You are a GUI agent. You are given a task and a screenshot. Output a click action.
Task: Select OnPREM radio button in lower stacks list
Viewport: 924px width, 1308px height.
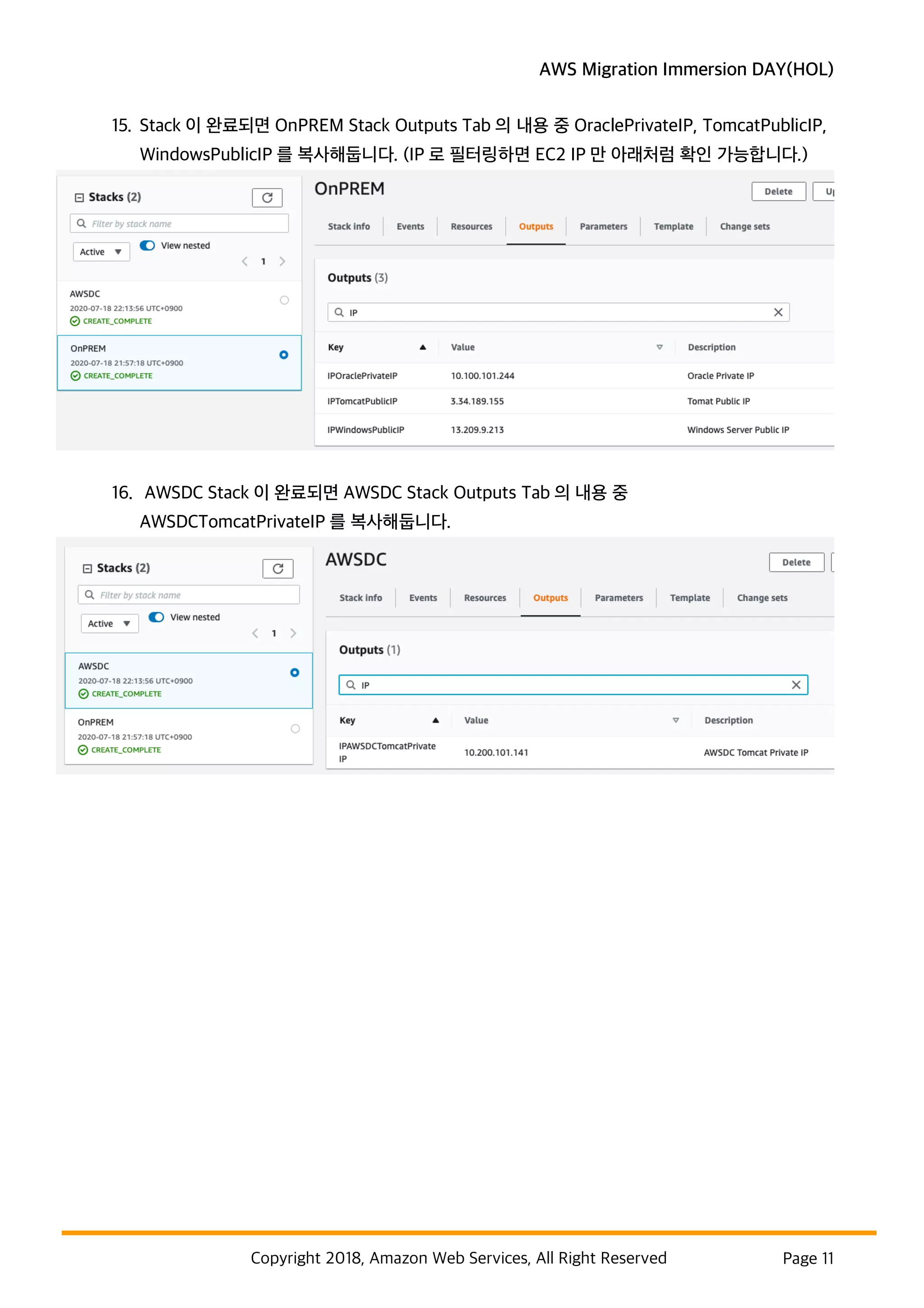(x=295, y=728)
